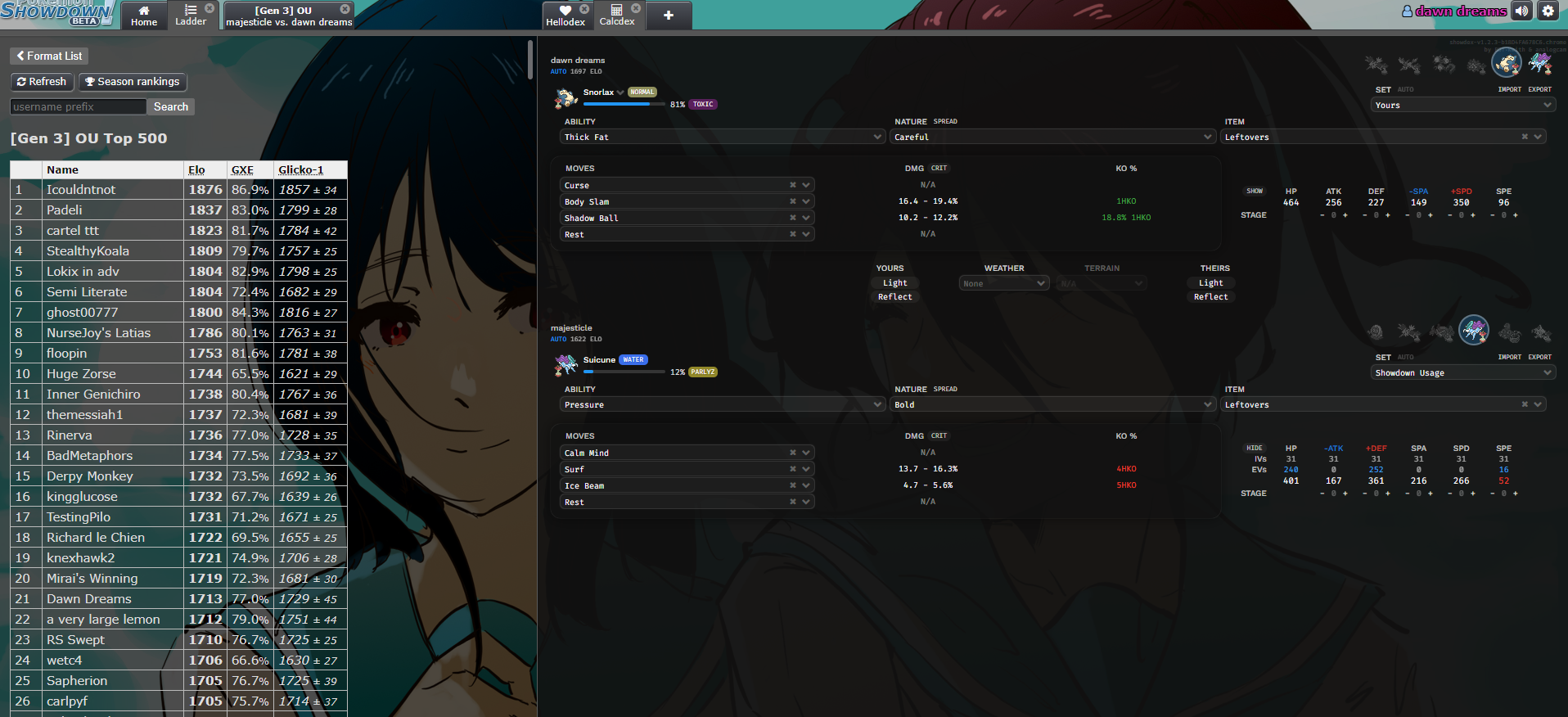Image resolution: width=1568 pixels, height=717 pixels.
Task: Clear Snorlax's Leftovers item
Action: (1525, 137)
